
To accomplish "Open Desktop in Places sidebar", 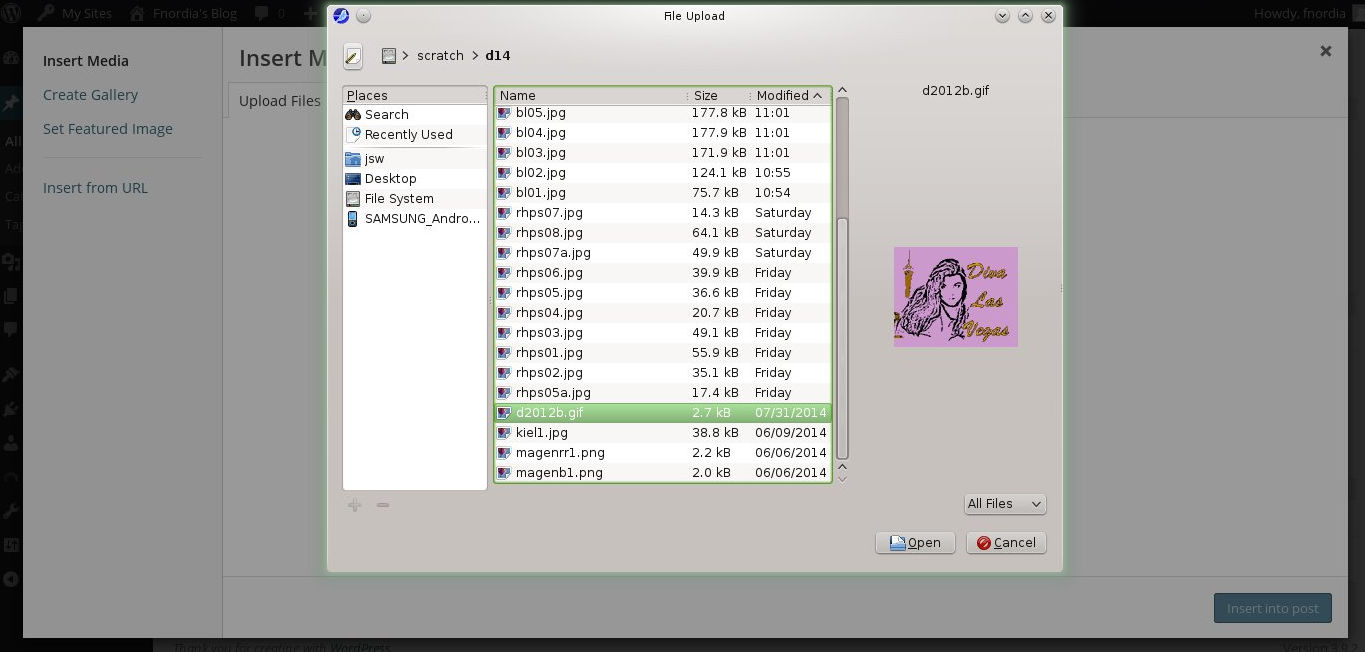I will 415,178.
